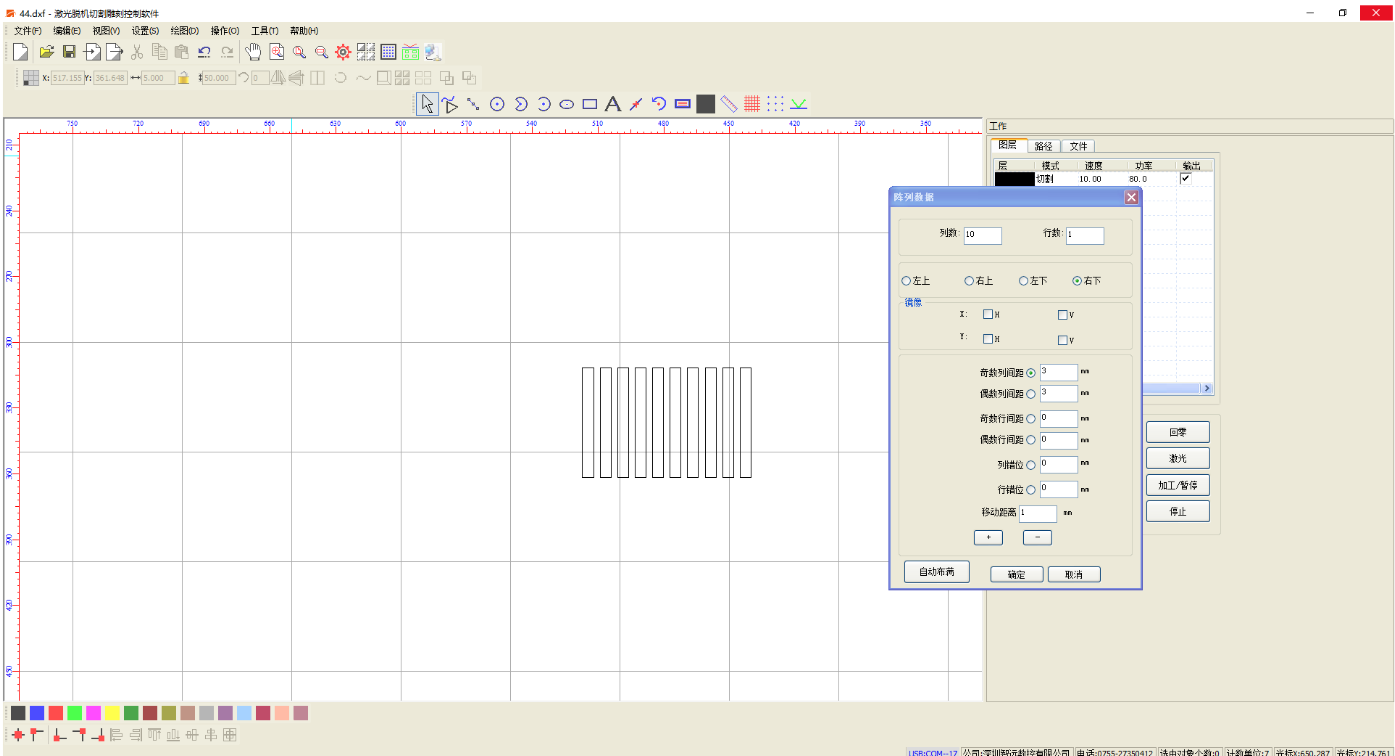Select the arrow pointer tool
The height and width of the screenshot is (756, 1395).
[x=428, y=104]
